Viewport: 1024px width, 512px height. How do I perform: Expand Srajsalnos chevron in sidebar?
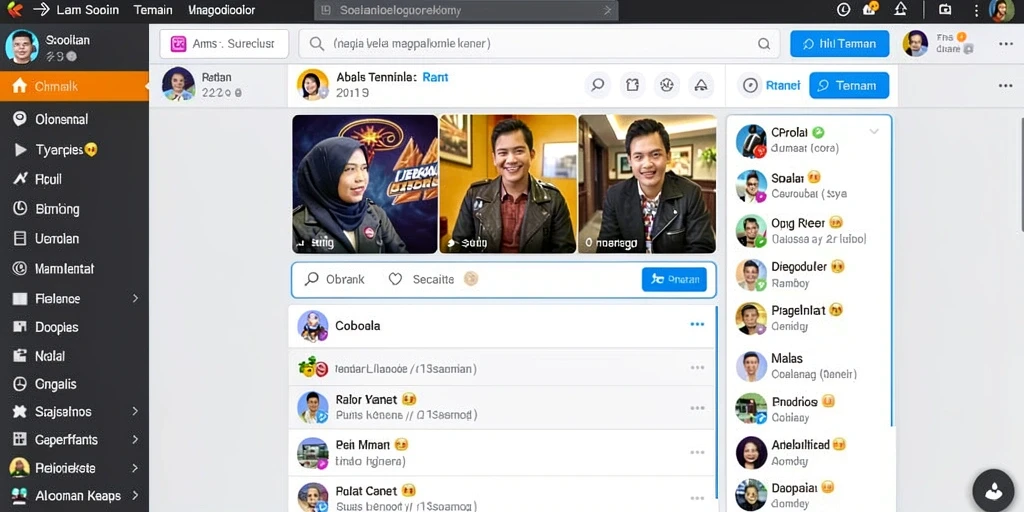coord(135,411)
